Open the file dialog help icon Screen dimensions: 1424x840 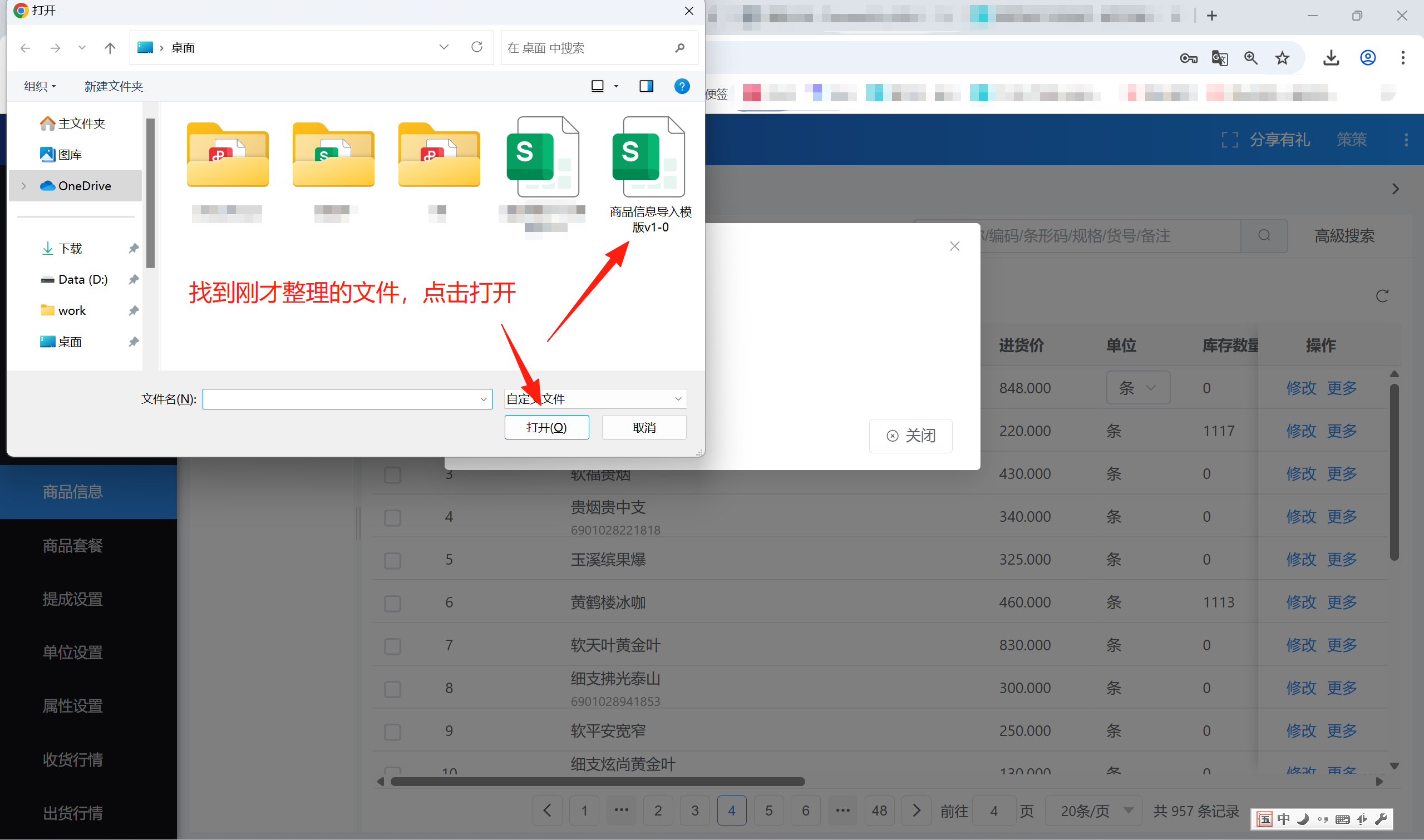(682, 86)
